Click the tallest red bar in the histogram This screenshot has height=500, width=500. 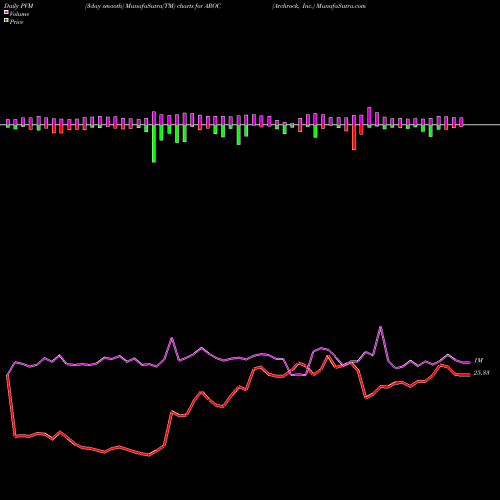(354, 137)
